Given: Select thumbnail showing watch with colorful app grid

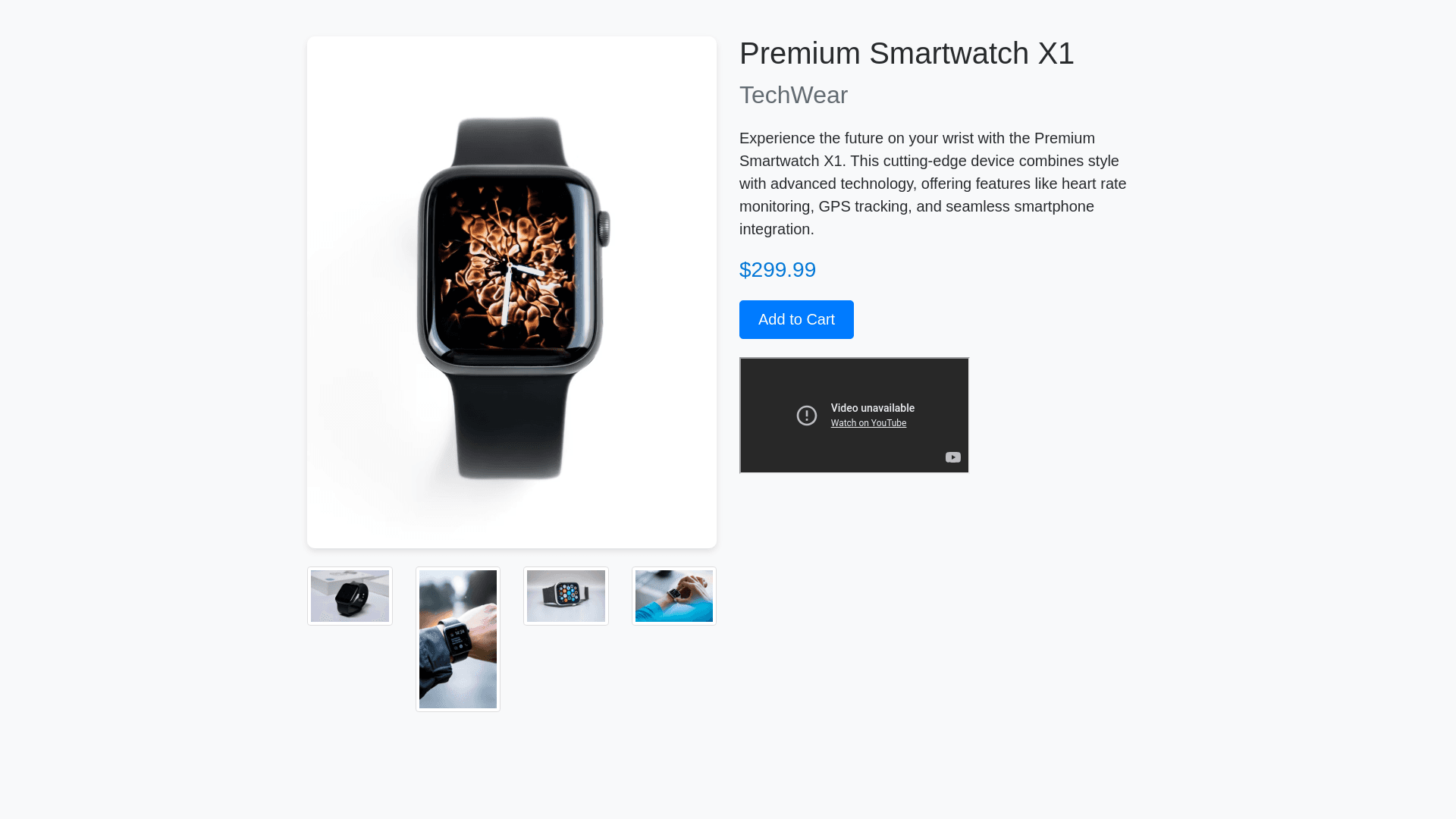Looking at the screenshot, I should [x=566, y=596].
